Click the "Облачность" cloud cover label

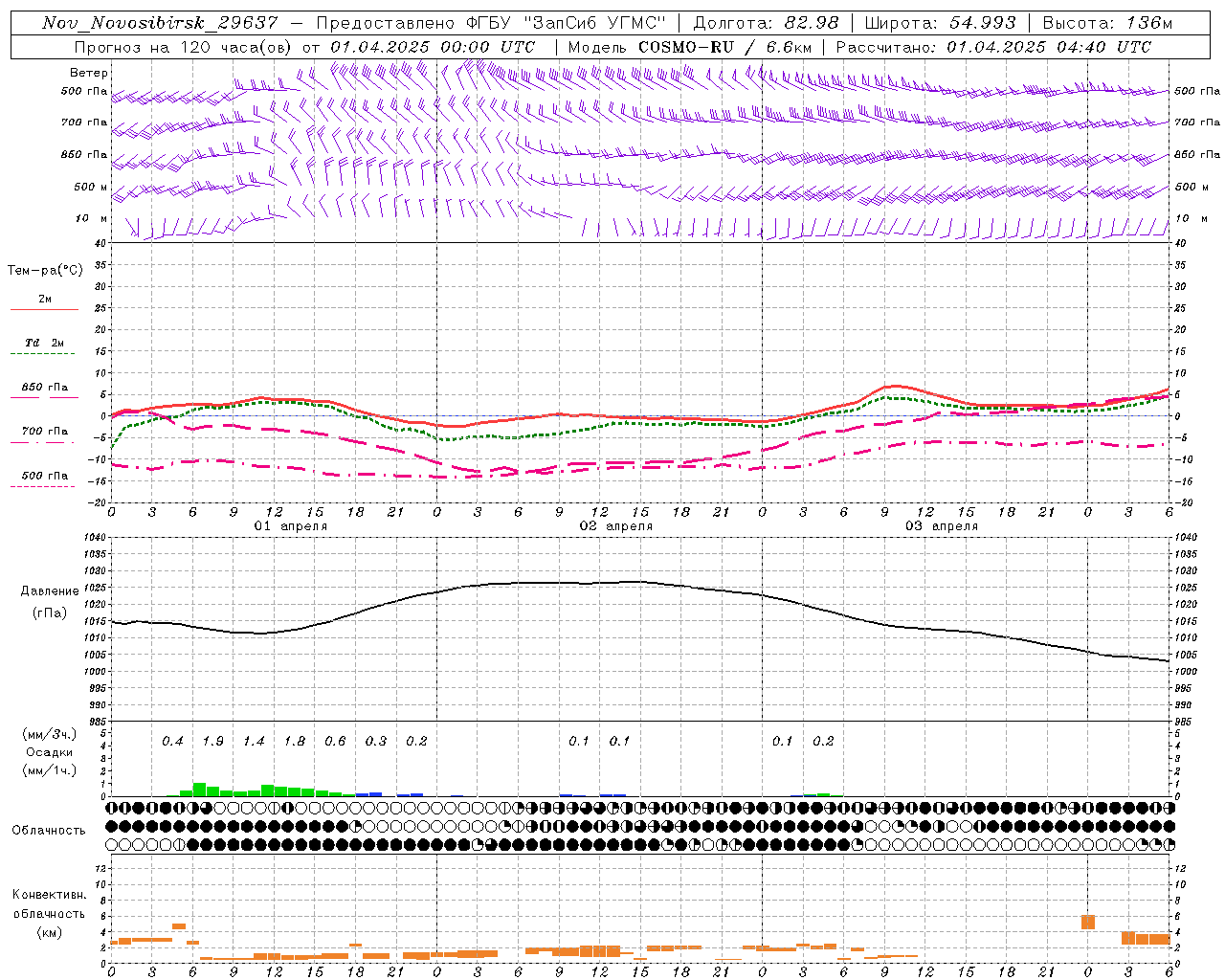coord(49,830)
